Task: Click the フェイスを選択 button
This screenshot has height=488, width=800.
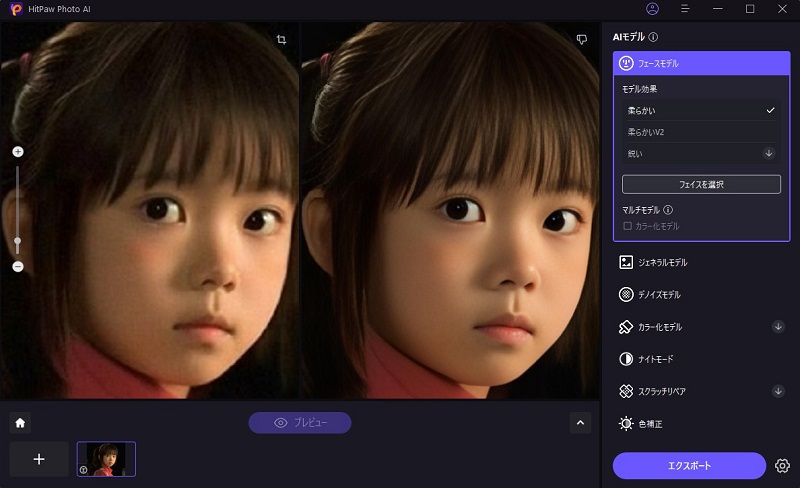Action: click(x=701, y=184)
